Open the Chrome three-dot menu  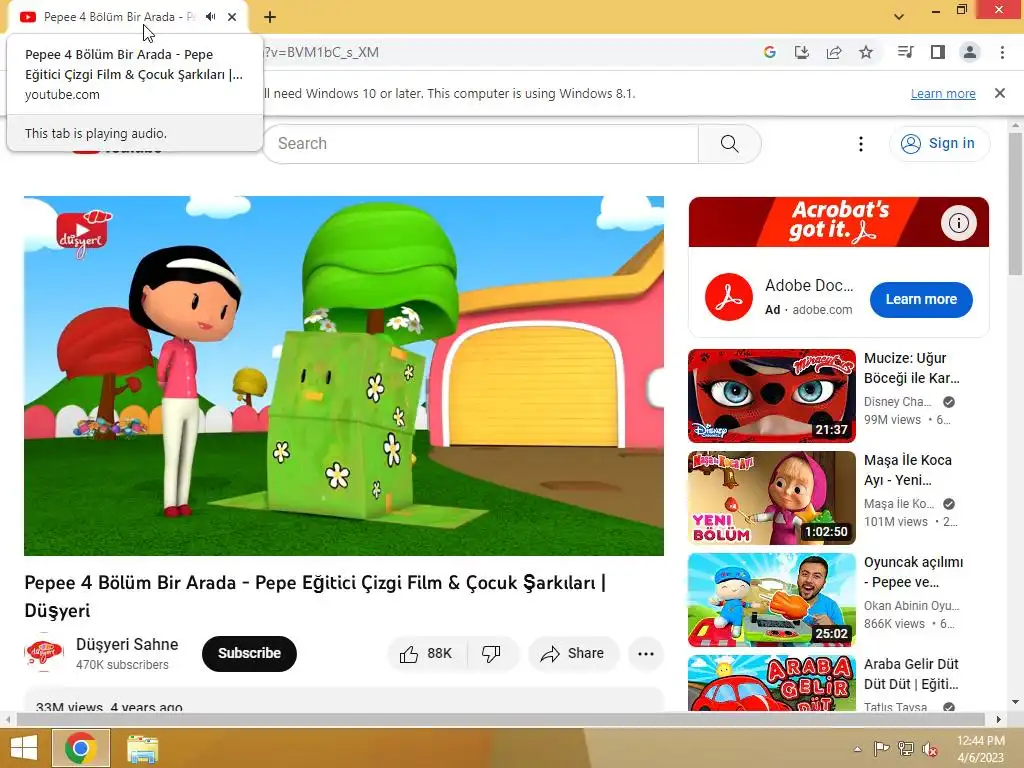1002,52
